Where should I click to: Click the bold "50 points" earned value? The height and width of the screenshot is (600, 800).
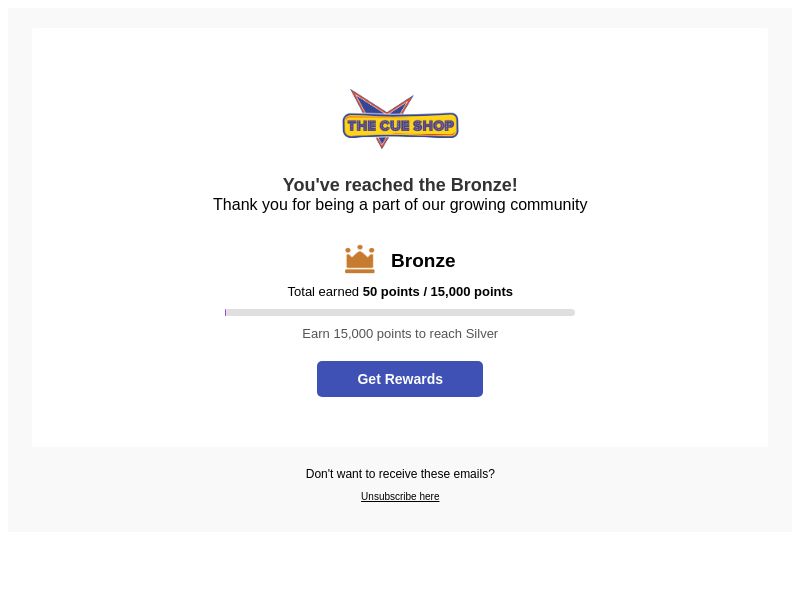[391, 292]
